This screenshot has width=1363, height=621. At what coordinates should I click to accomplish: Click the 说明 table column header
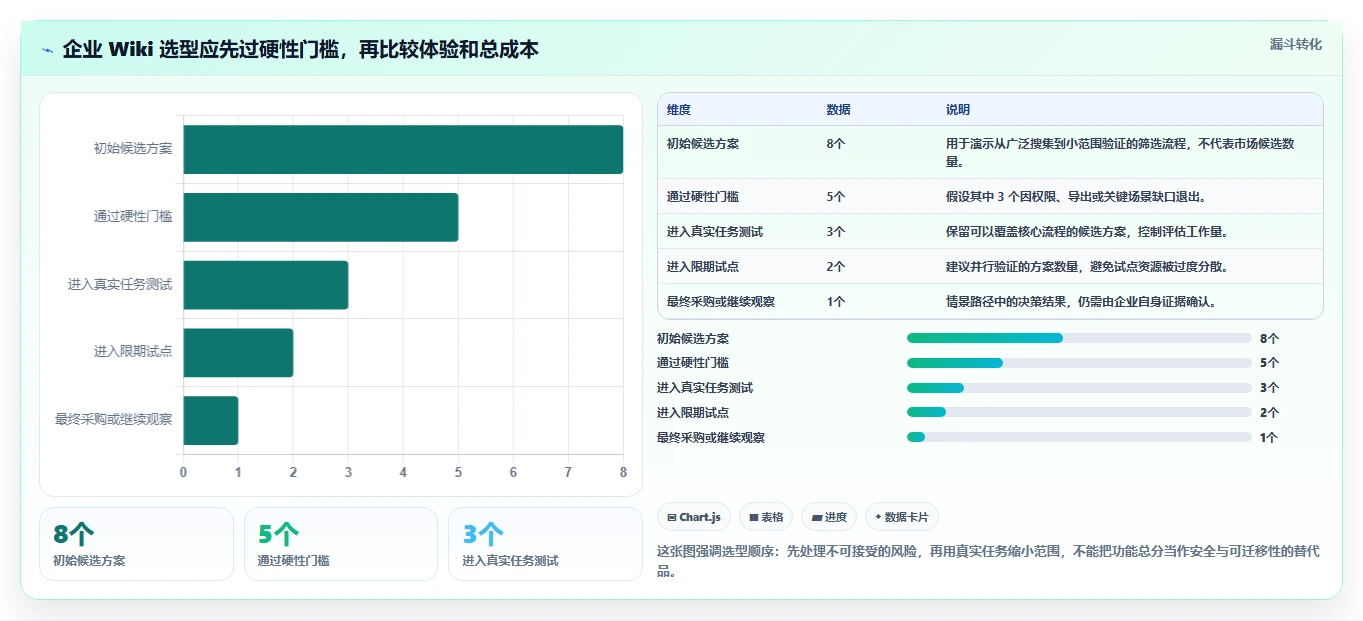click(x=958, y=110)
